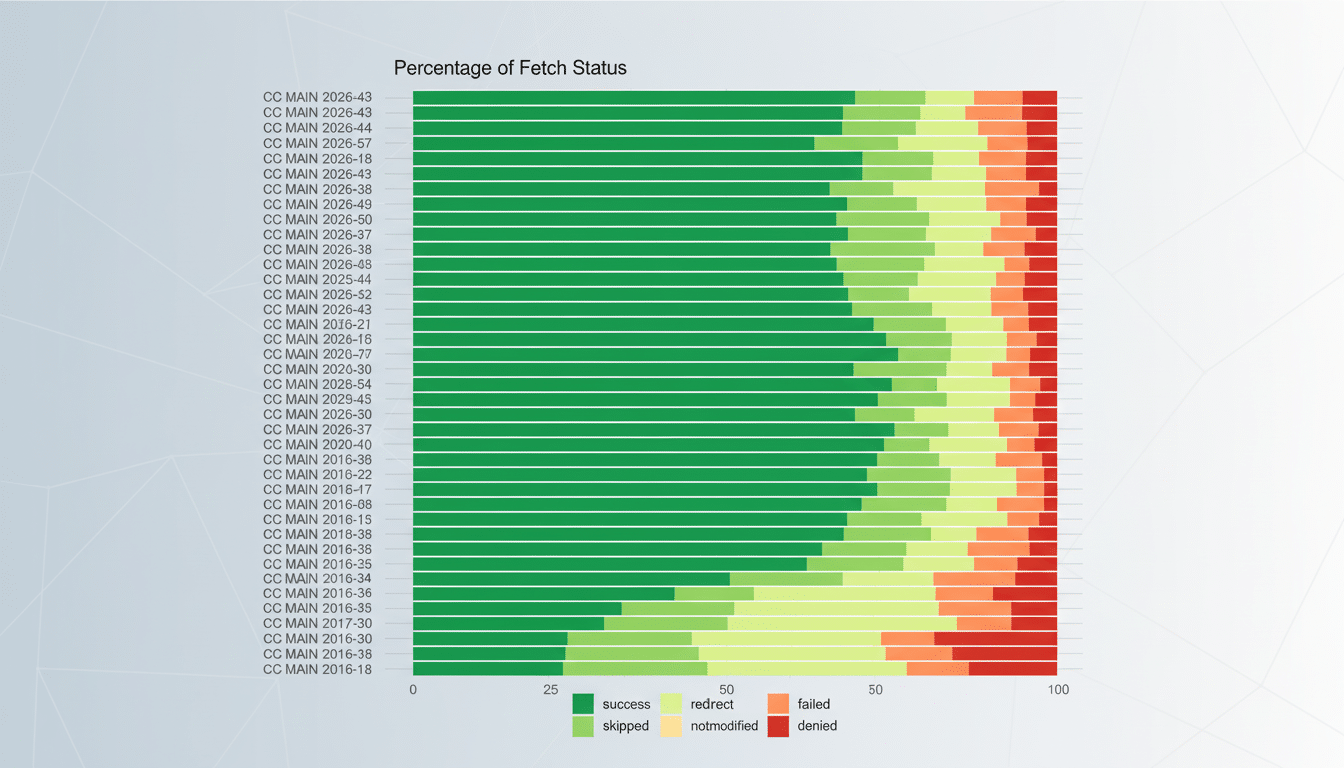
Task: Click the "Percentage of Fetch Status" chart title
Action: tap(510, 68)
